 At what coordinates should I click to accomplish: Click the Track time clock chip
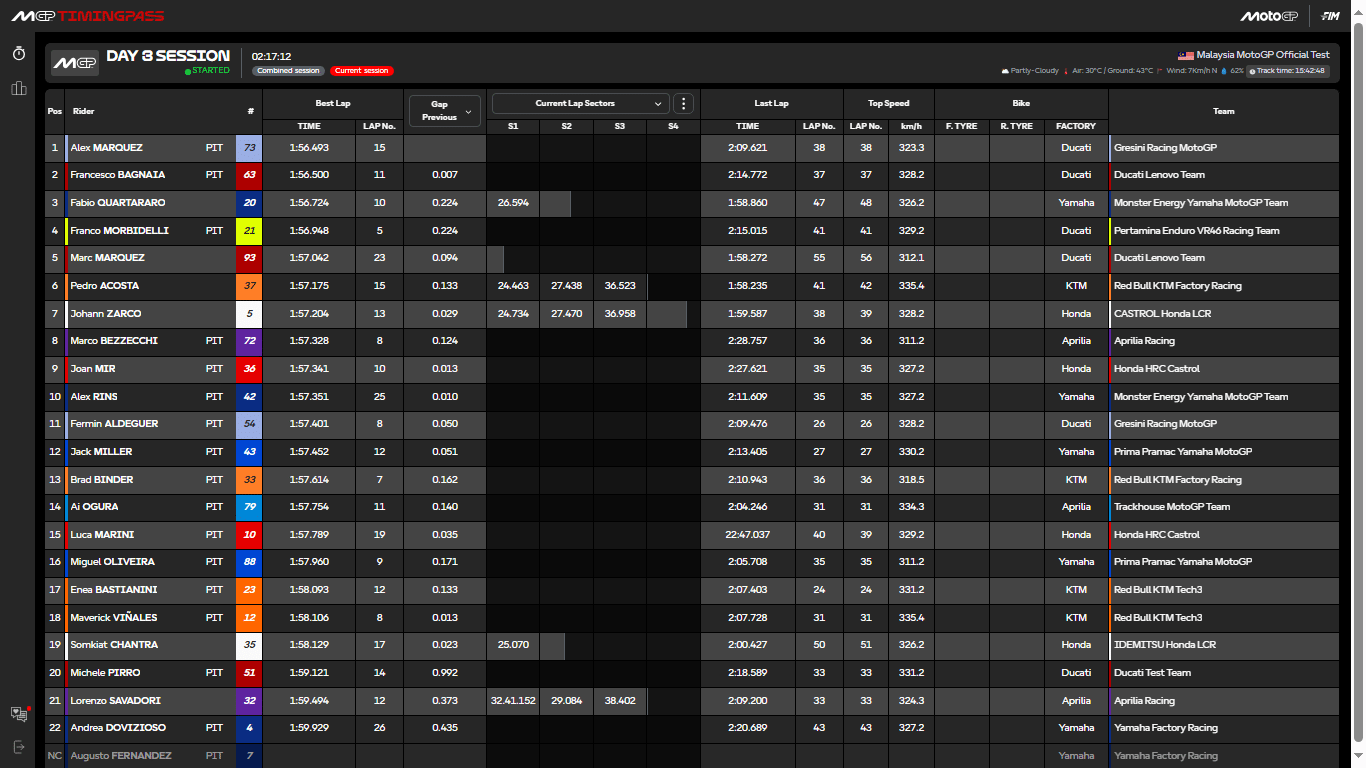click(1288, 71)
